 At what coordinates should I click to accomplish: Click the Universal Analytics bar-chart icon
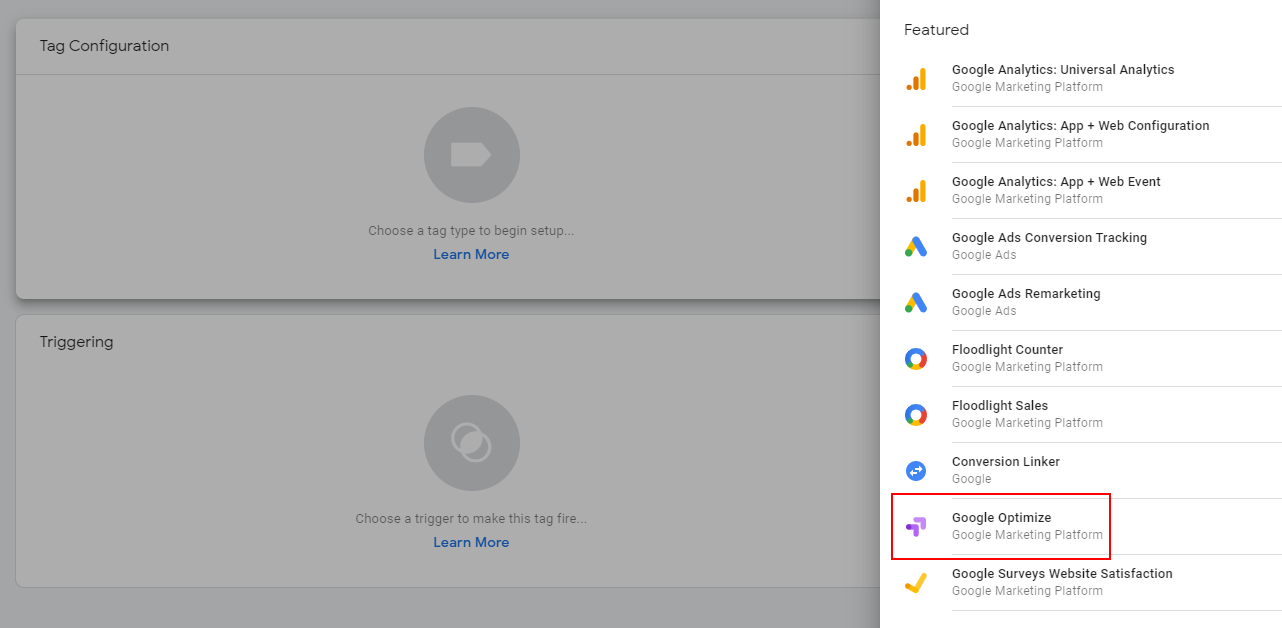coord(916,79)
